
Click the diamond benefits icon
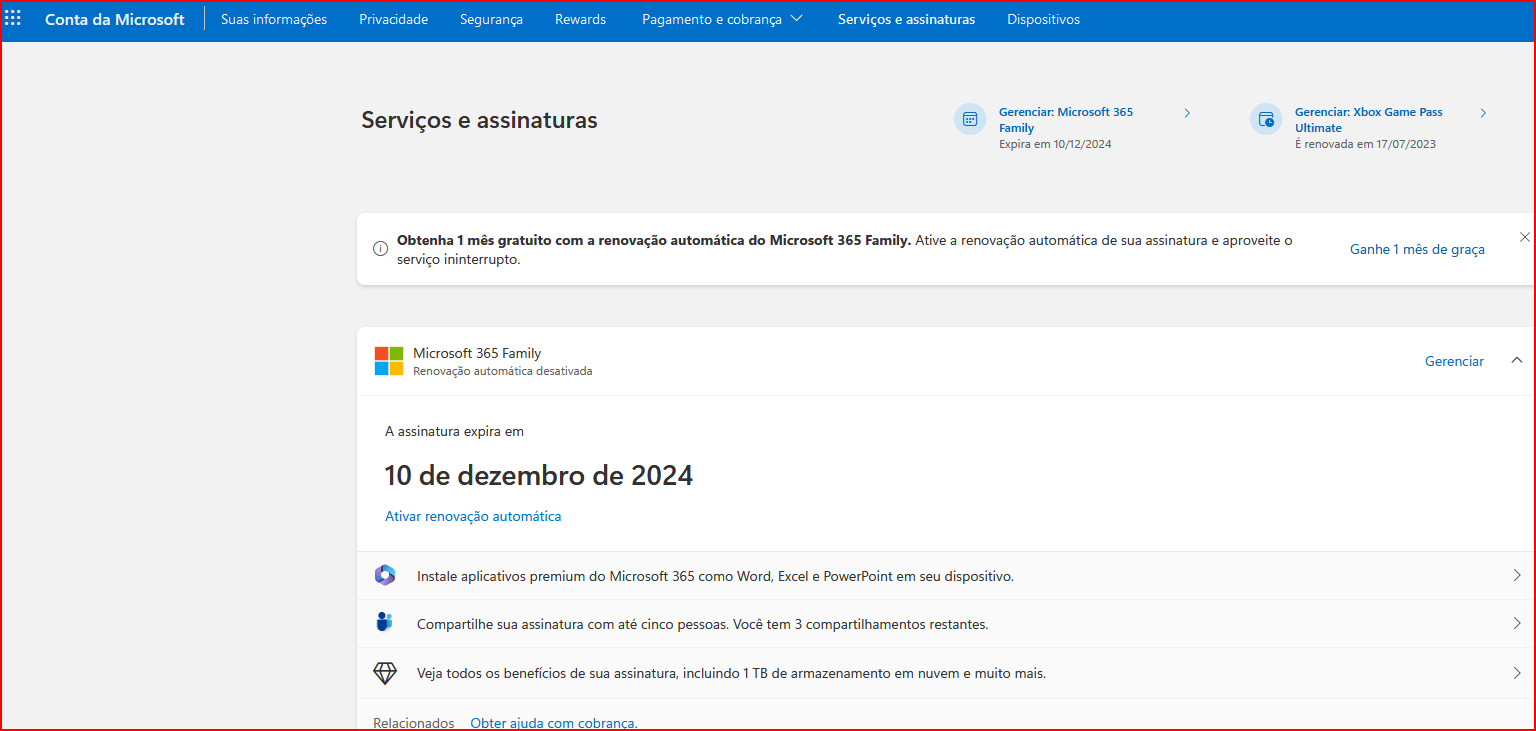pyautogui.click(x=385, y=673)
